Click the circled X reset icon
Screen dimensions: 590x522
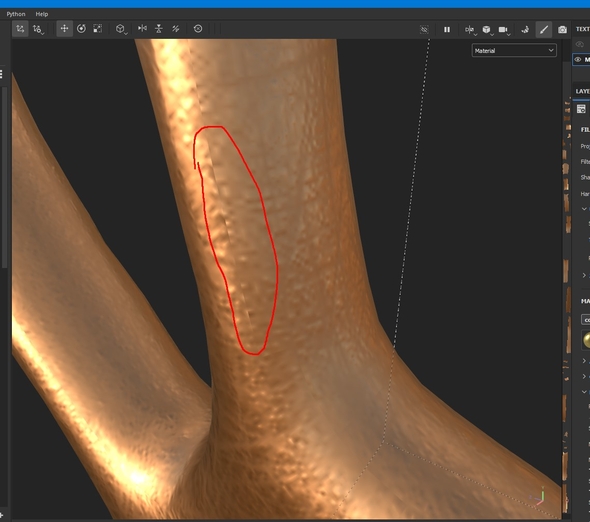pos(198,29)
